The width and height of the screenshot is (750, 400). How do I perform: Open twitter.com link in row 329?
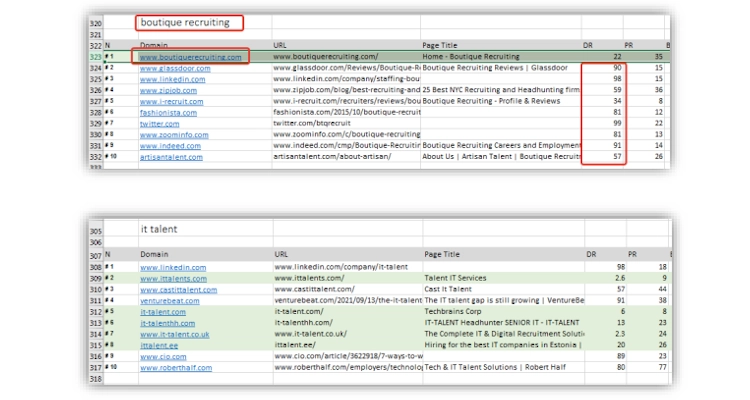(160, 123)
